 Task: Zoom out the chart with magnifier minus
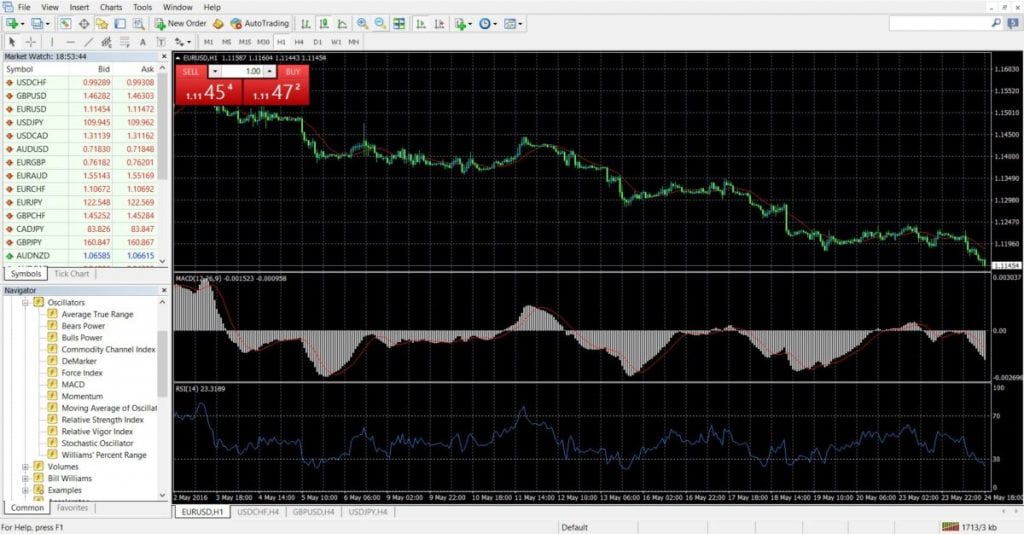point(380,24)
